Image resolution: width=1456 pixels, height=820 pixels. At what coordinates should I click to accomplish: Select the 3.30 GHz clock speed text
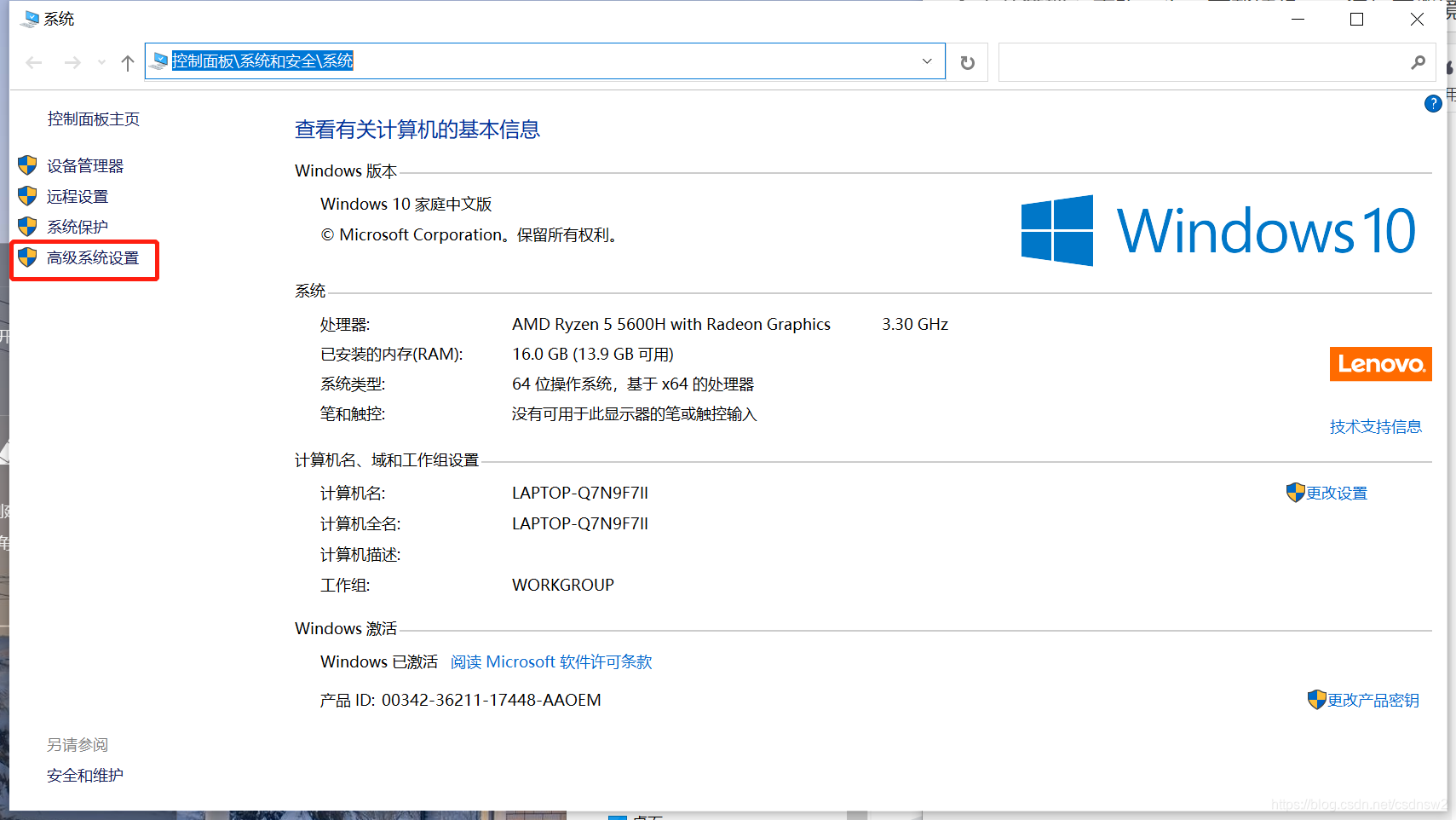pyautogui.click(x=915, y=324)
